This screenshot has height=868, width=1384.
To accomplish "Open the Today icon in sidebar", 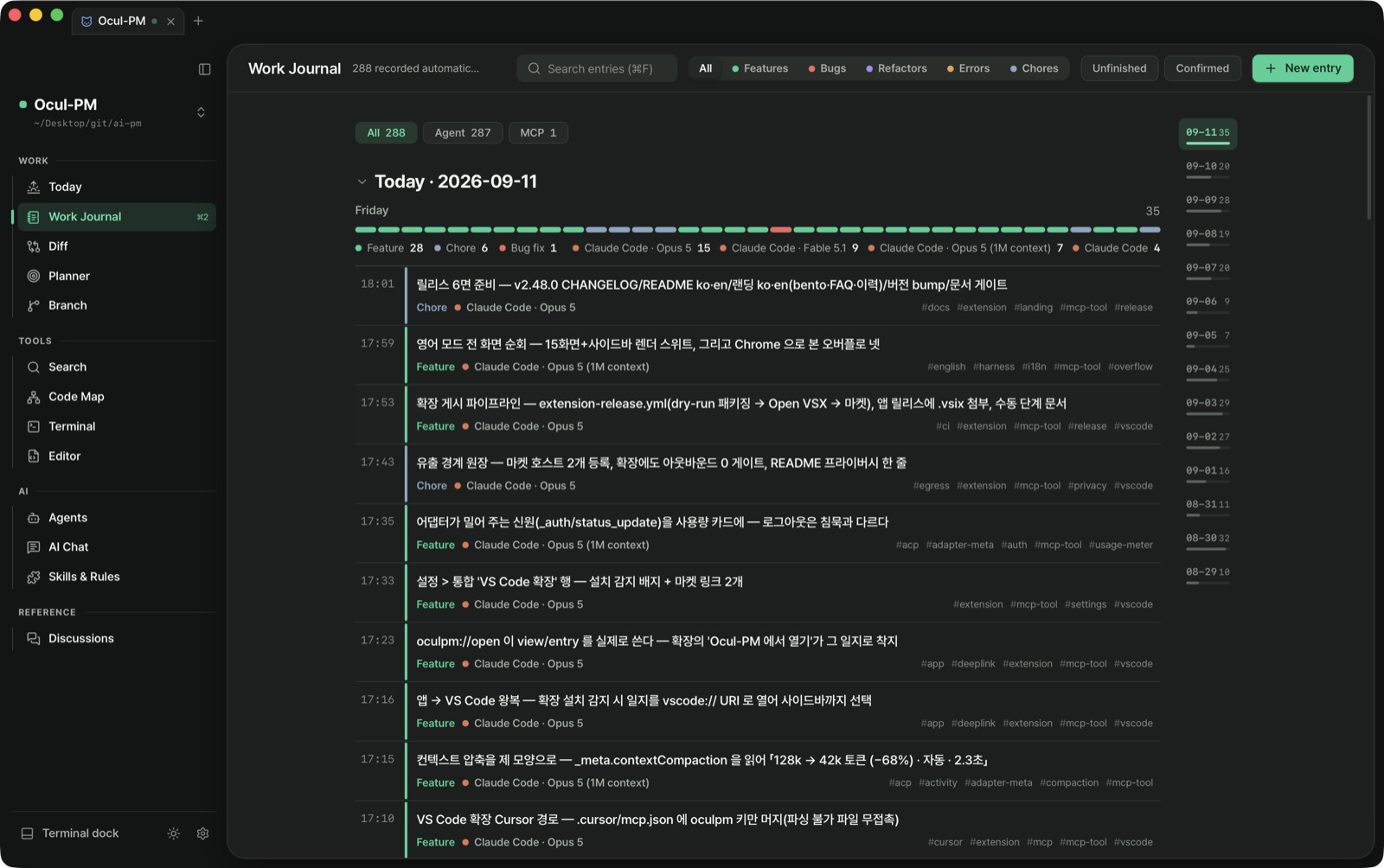I will pos(34,187).
